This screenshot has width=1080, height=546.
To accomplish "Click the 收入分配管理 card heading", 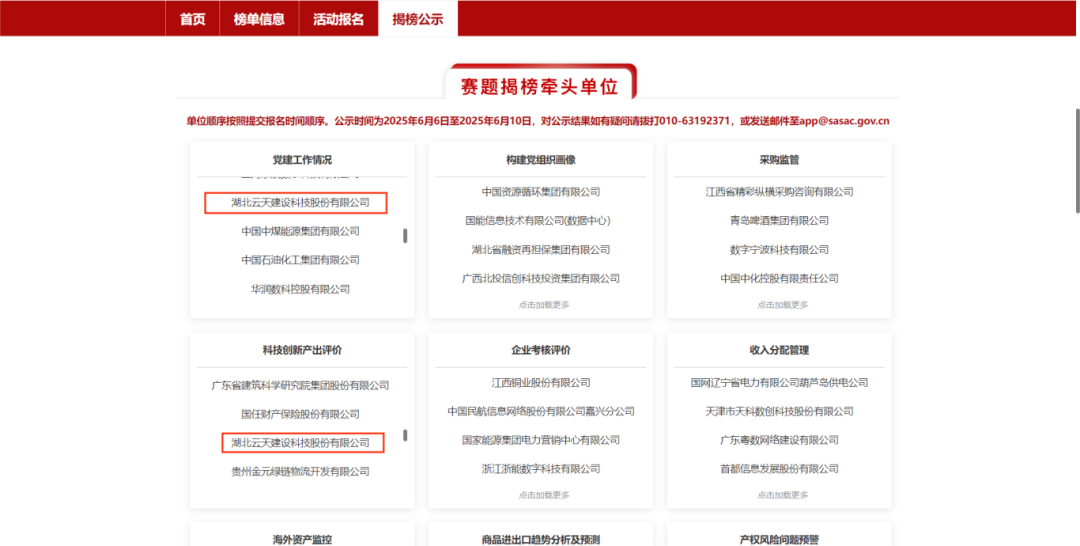I will coord(779,350).
